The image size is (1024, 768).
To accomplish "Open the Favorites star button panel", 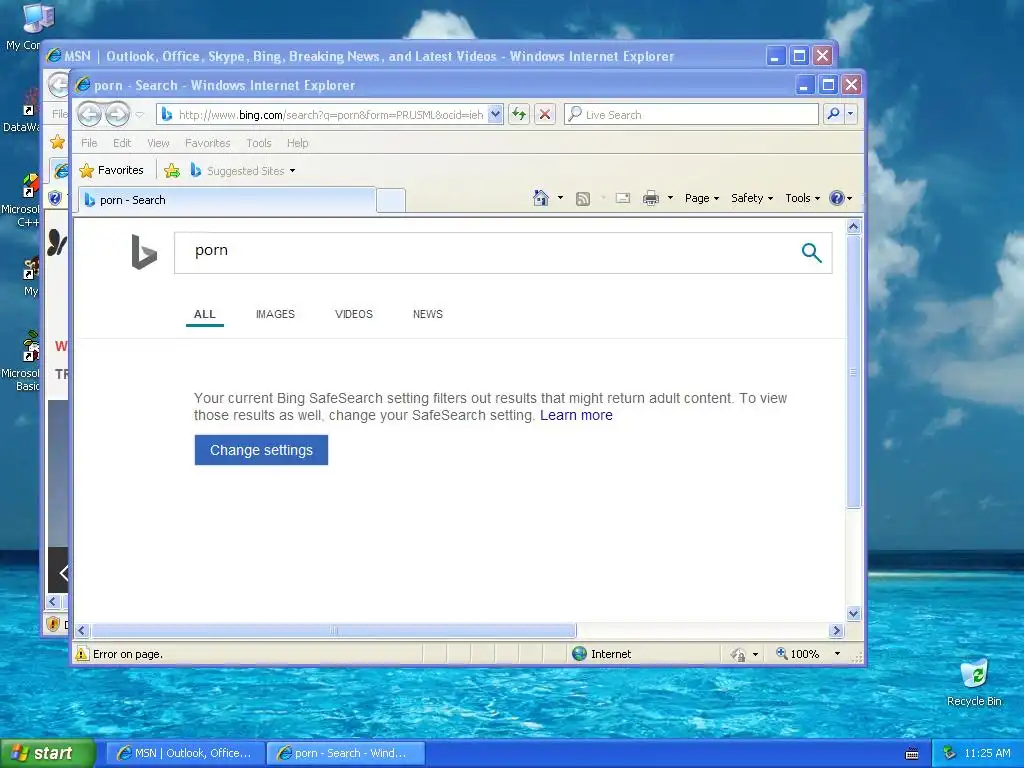I will [111, 170].
